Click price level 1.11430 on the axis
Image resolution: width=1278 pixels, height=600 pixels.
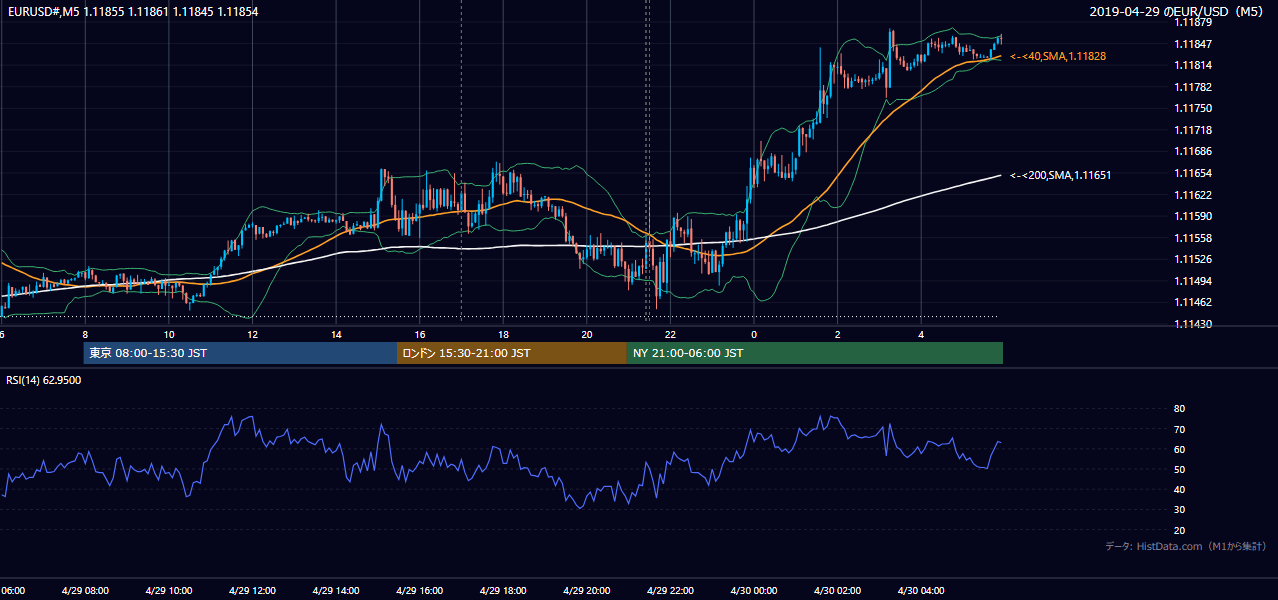[1193, 324]
